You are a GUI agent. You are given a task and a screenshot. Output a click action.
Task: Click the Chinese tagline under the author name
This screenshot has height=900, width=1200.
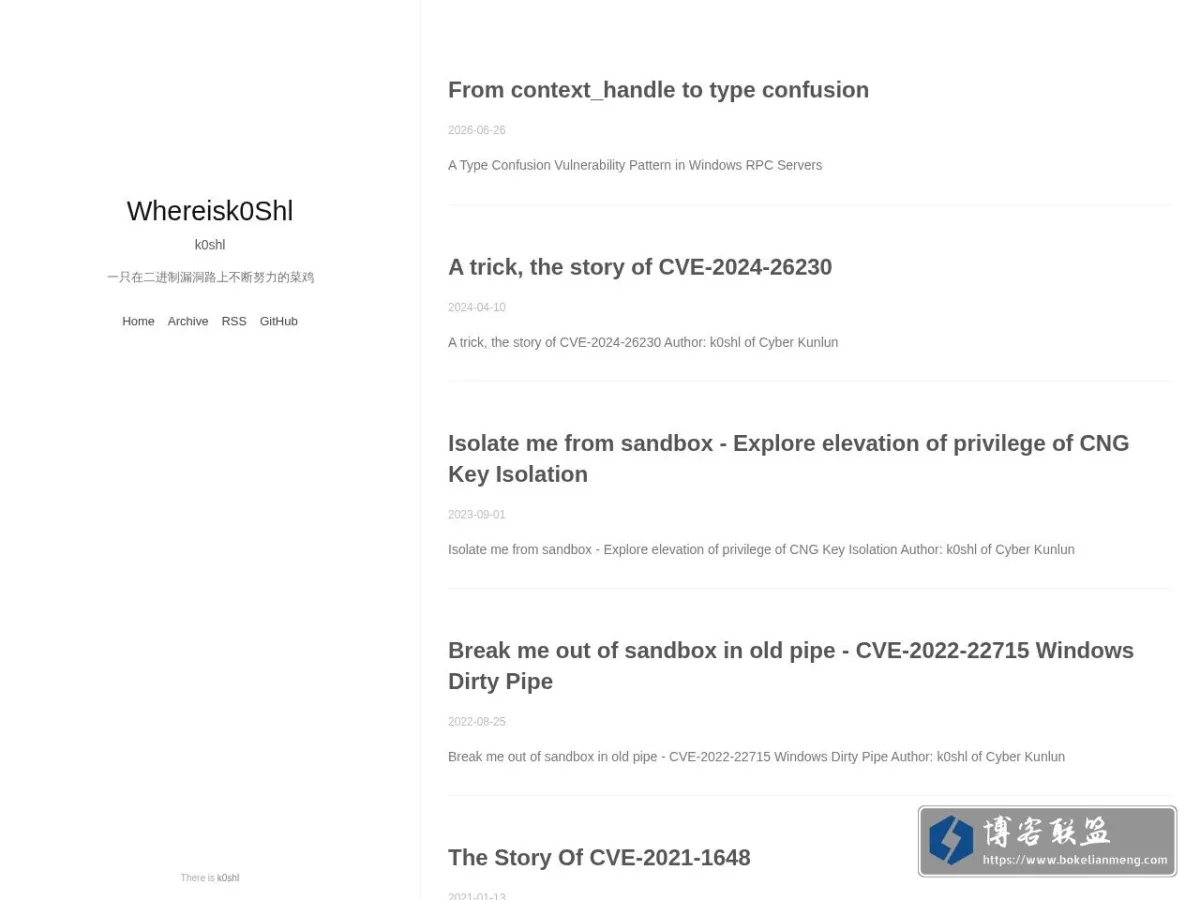(210, 277)
